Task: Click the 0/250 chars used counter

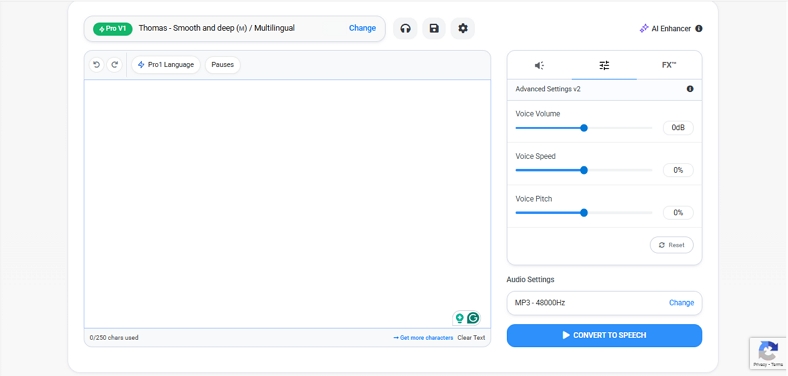Action: pos(114,338)
